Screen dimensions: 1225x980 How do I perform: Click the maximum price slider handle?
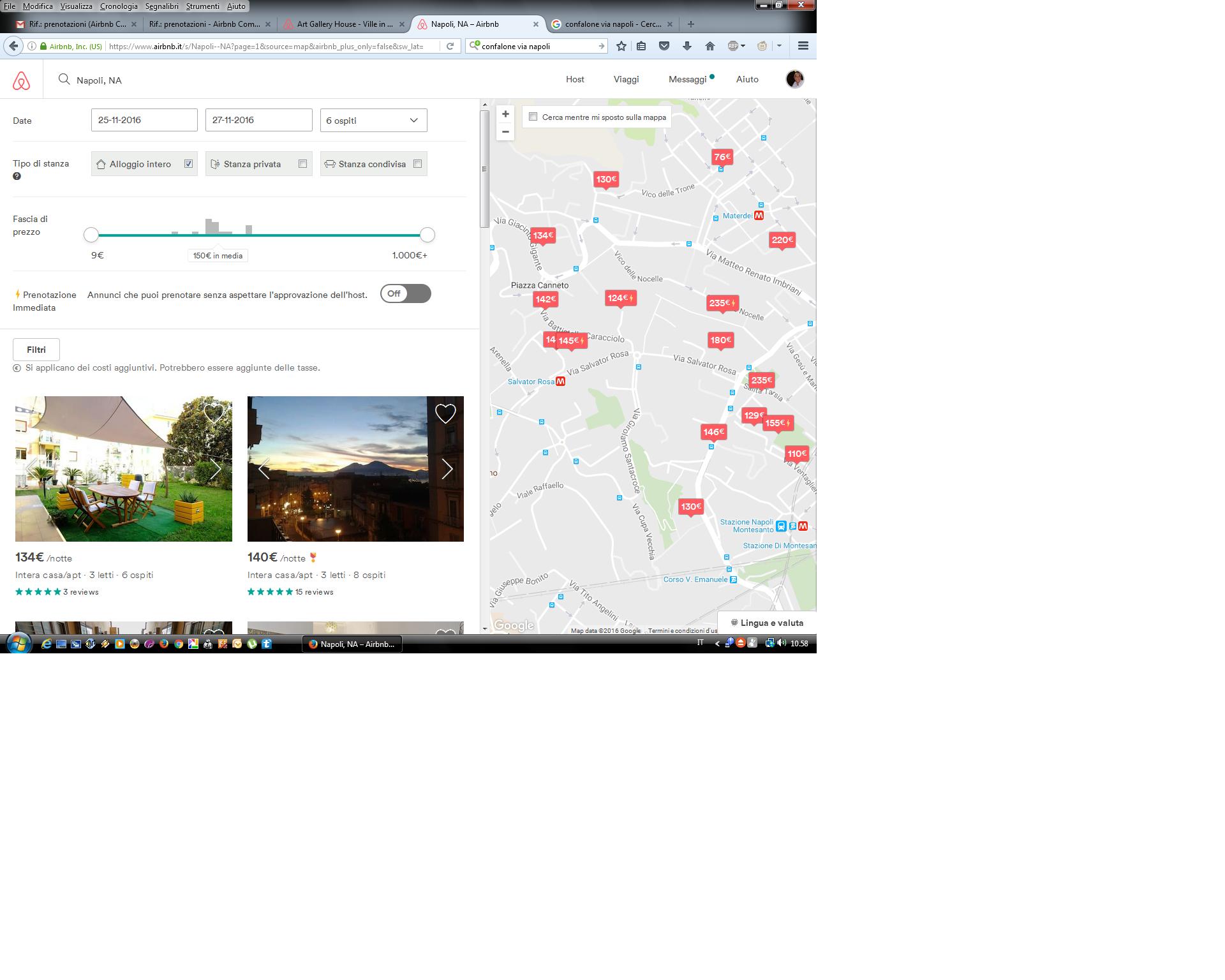click(x=427, y=235)
